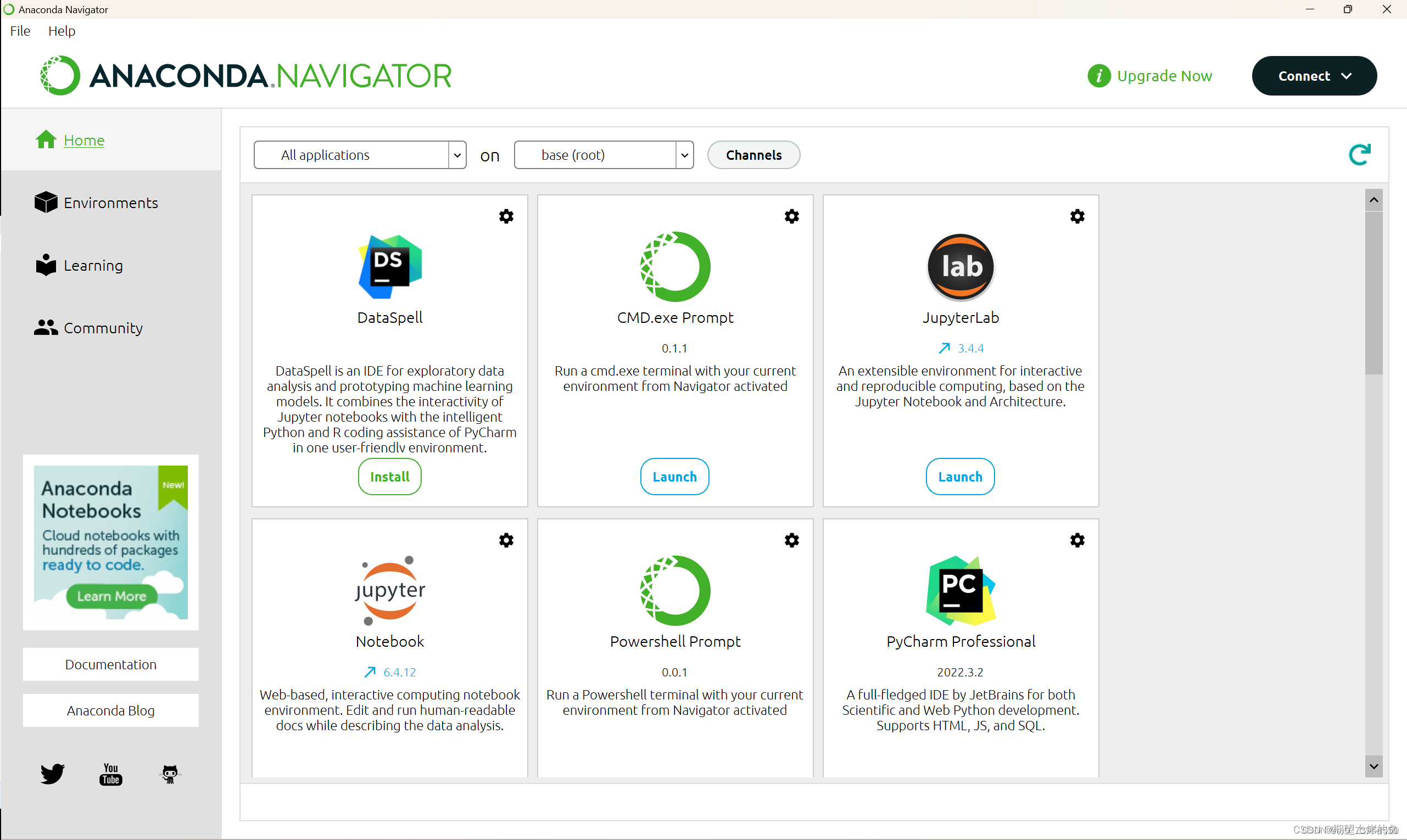
Task: Install the DataSpell application
Action: (389, 476)
